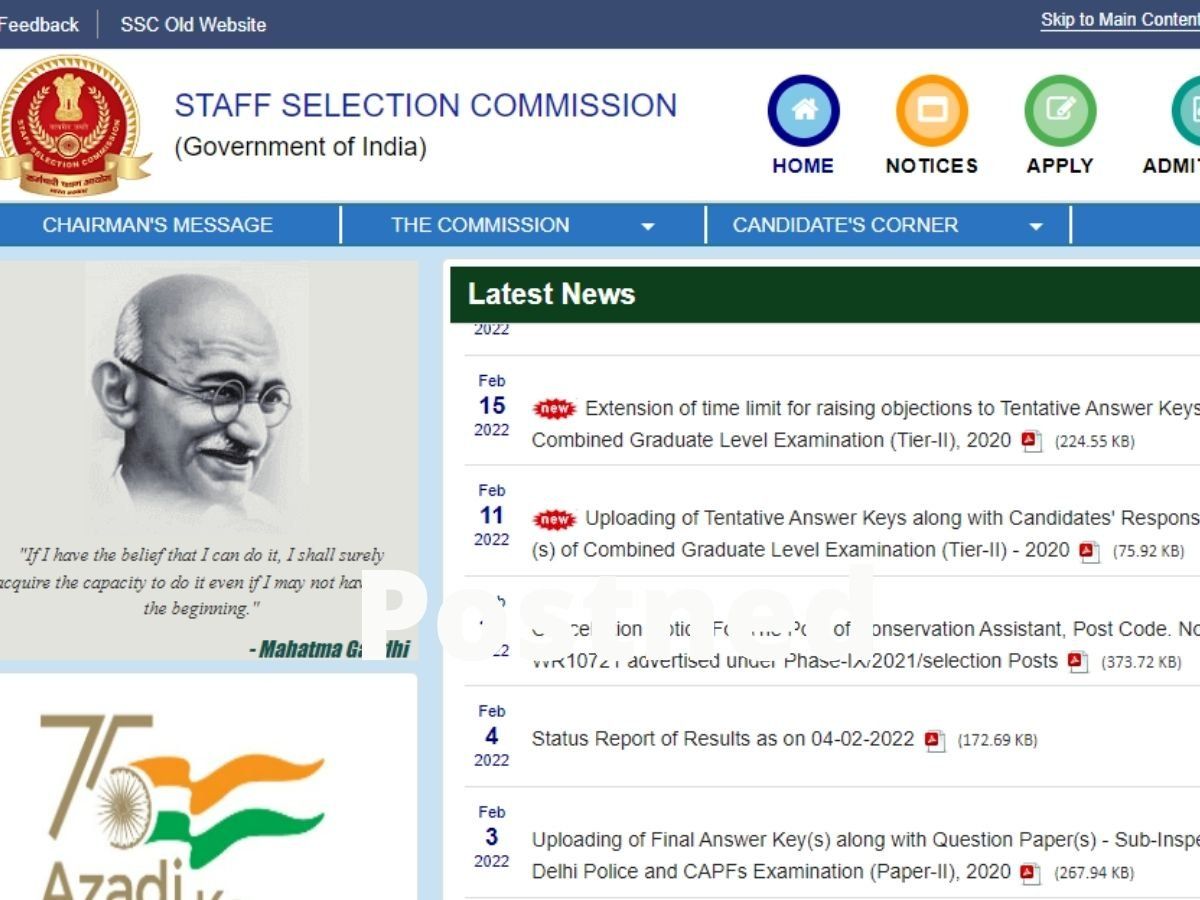Click the APPLY label text

pos(1060,166)
